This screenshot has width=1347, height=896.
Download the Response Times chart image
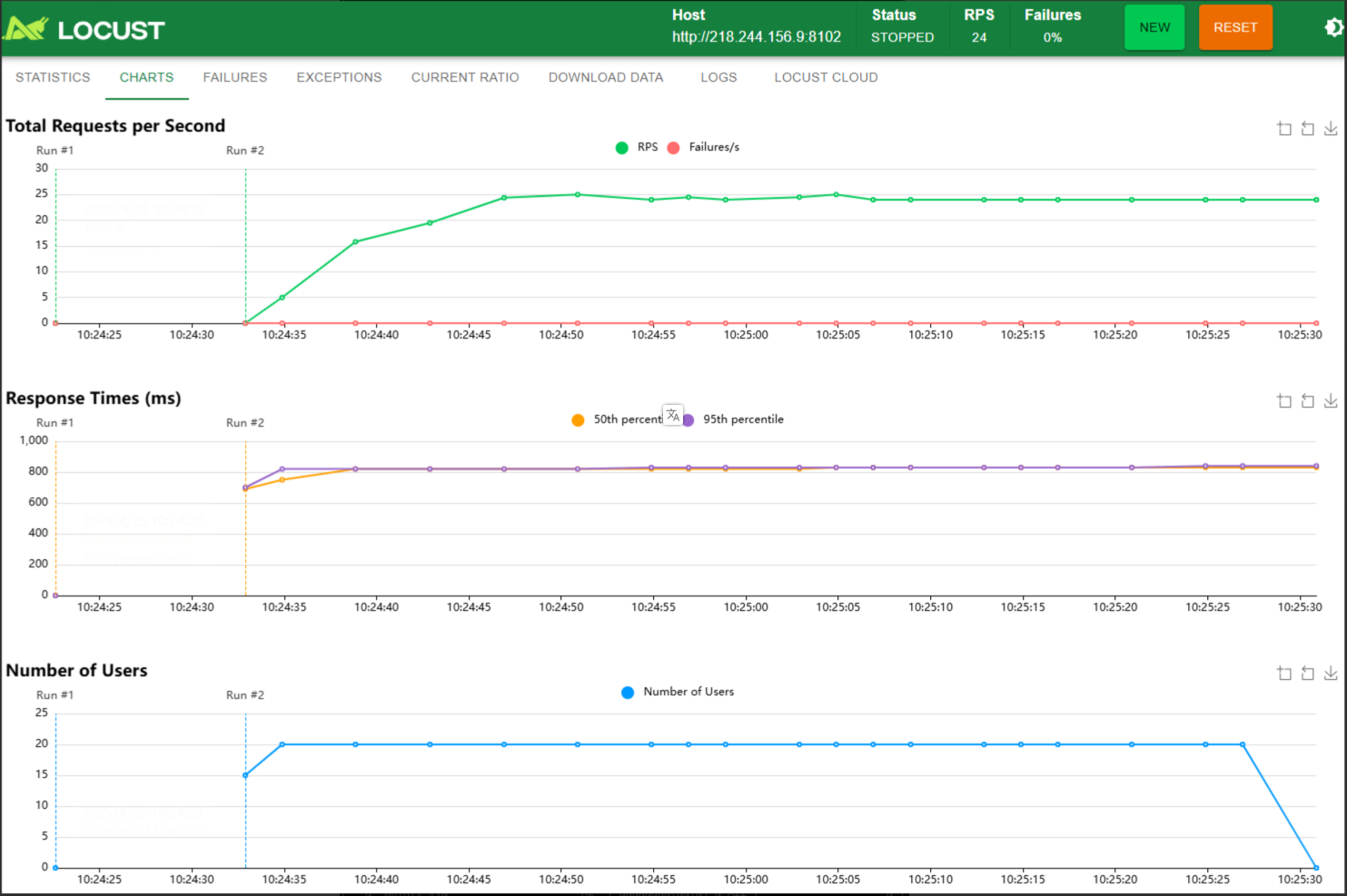[1331, 401]
